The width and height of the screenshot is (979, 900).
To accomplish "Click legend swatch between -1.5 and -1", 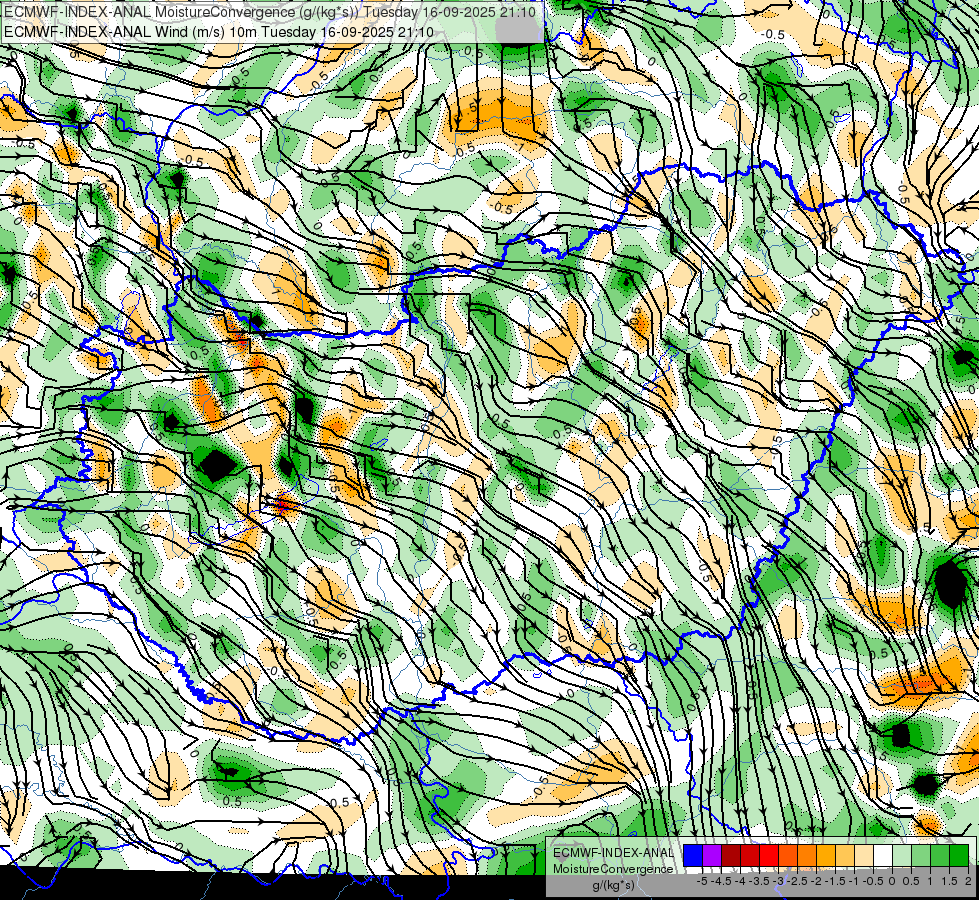I will [845, 855].
